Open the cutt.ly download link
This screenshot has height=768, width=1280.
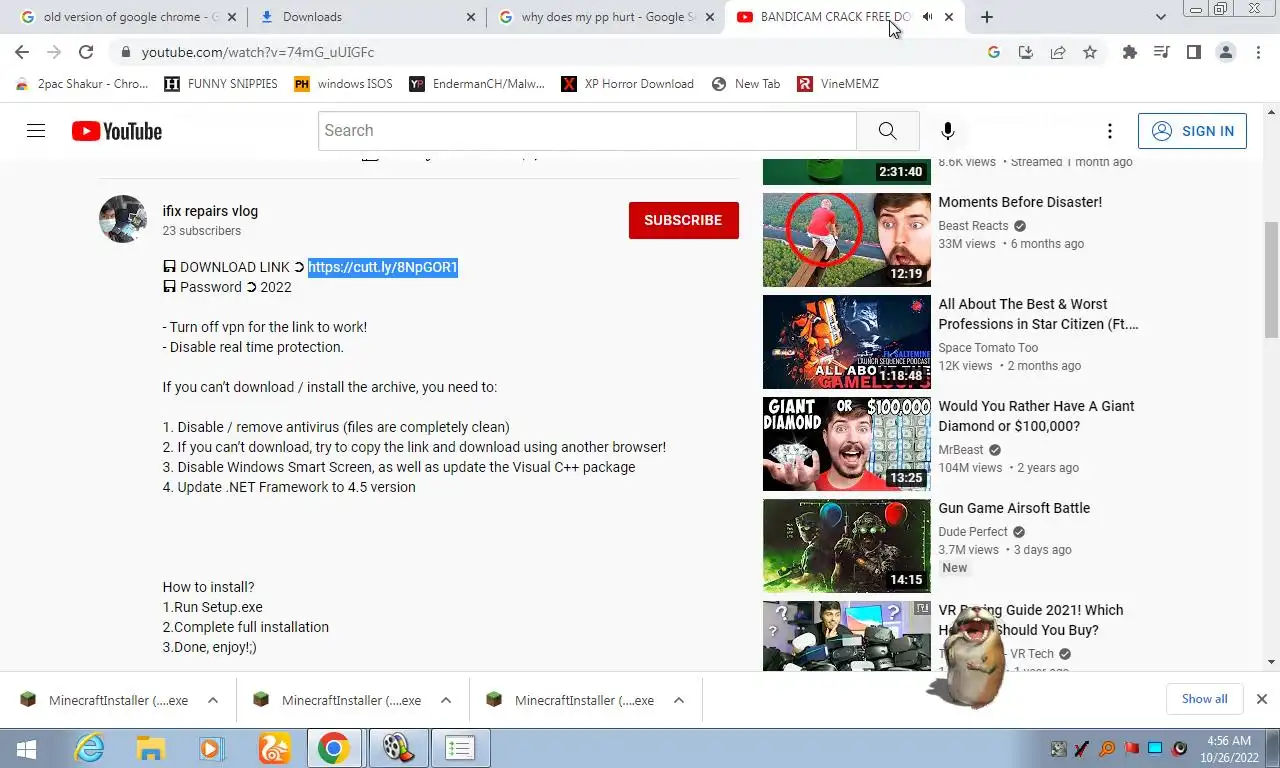point(383,267)
